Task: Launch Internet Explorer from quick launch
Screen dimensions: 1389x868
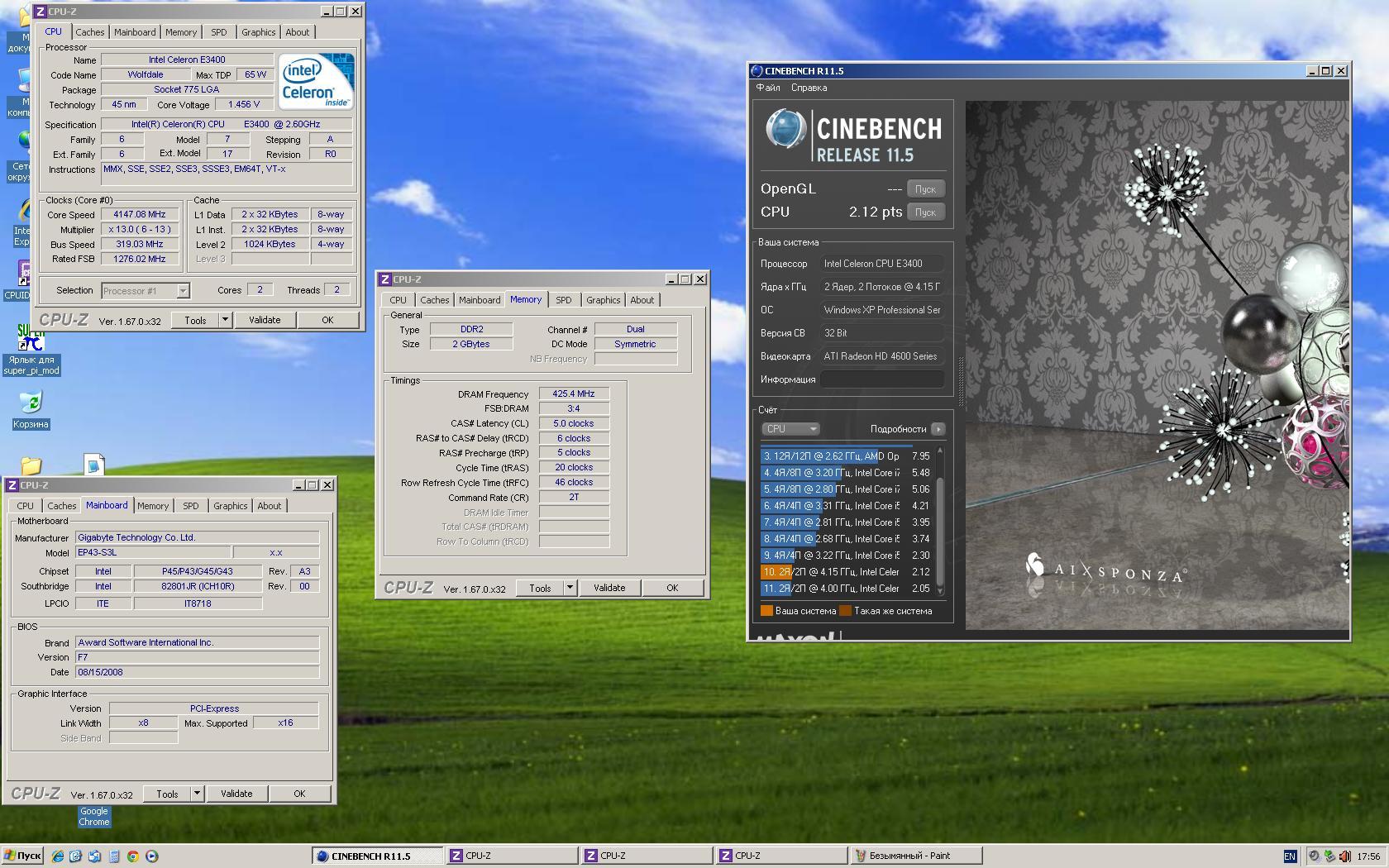Action: click(58, 856)
